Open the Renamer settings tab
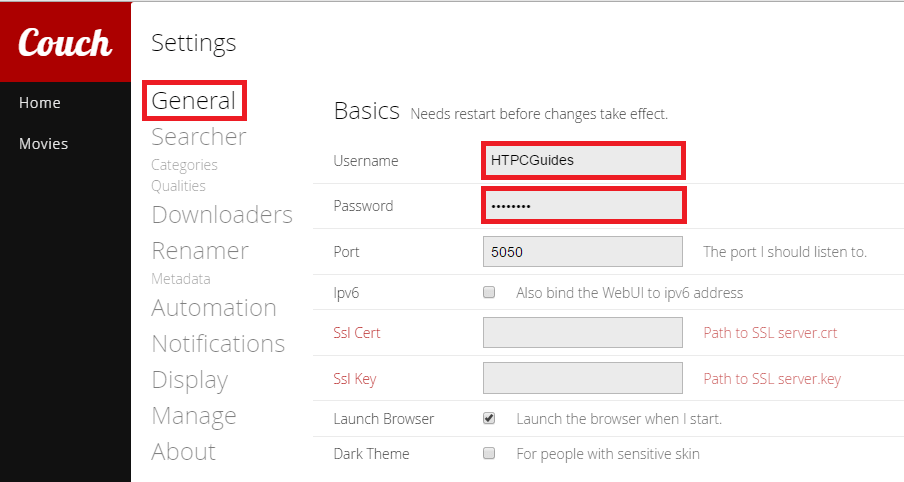This screenshot has width=904, height=482. pos(200,251)
